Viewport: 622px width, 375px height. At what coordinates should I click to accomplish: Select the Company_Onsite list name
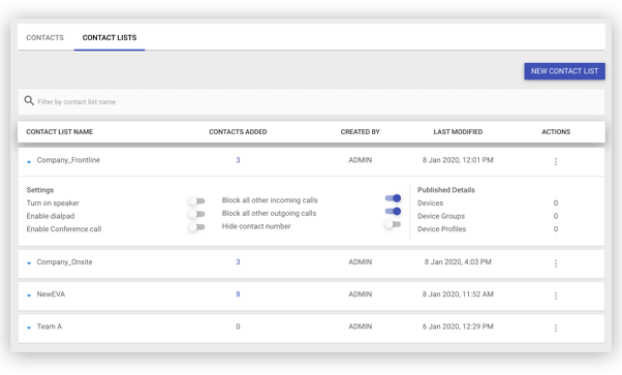coord(64,262)
